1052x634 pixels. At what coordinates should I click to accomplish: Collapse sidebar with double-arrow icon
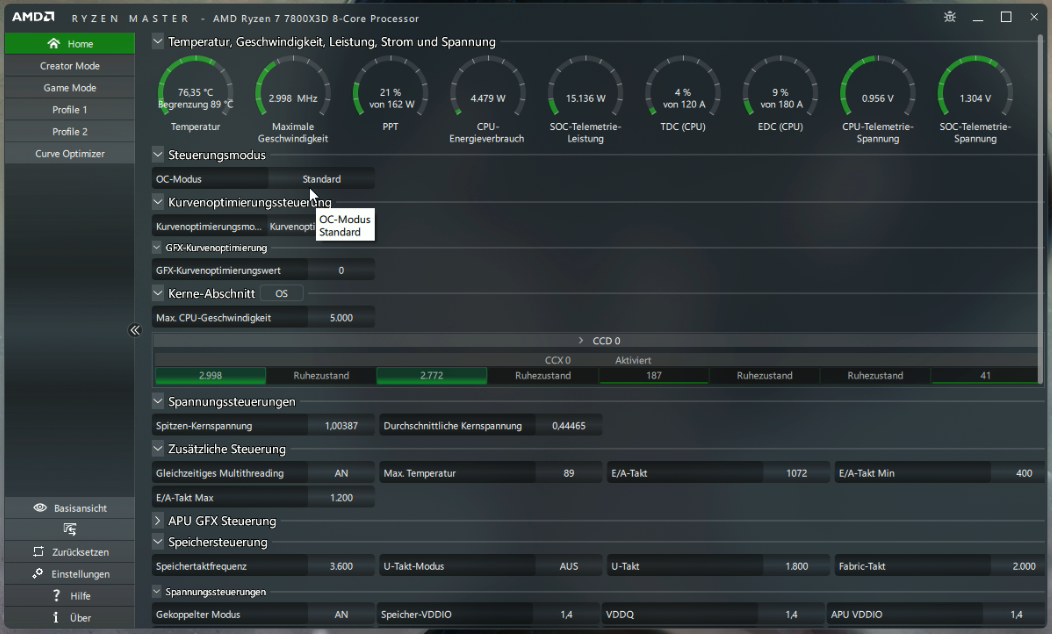[135, 330]
